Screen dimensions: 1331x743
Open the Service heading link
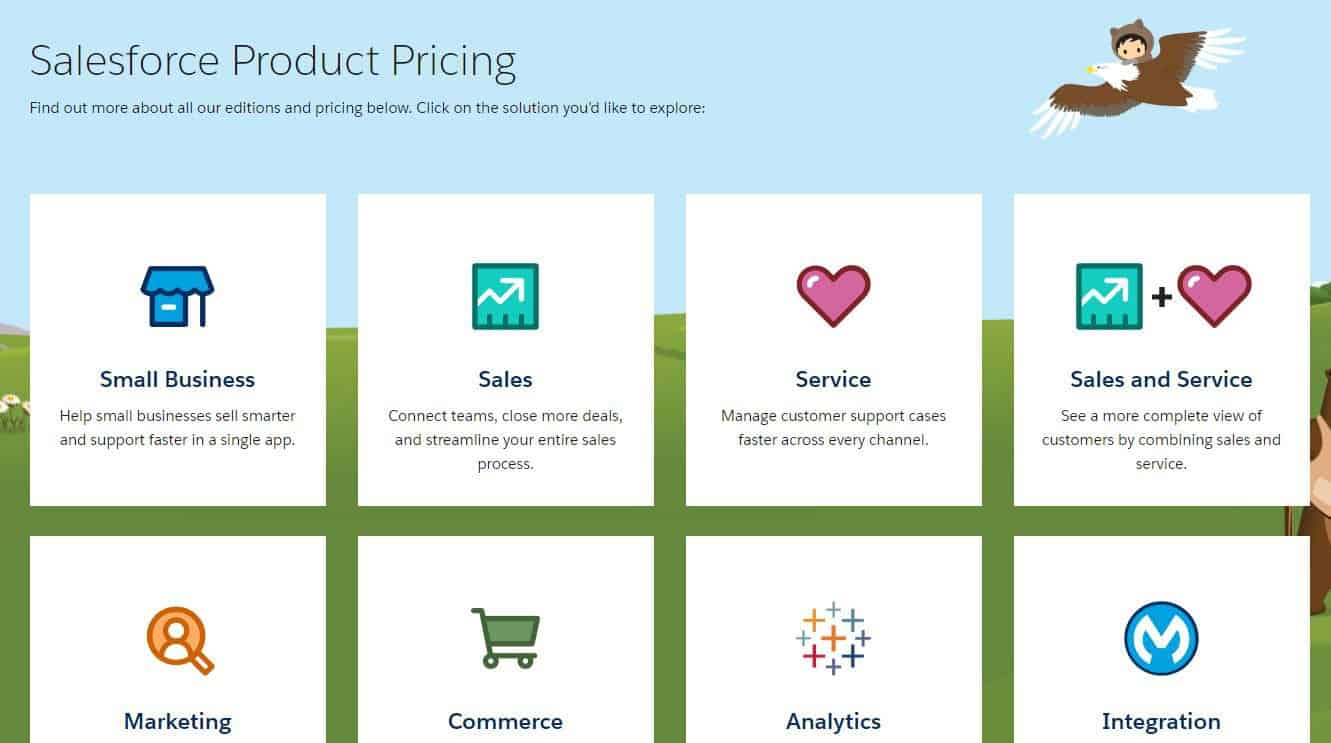pos(833,379)
